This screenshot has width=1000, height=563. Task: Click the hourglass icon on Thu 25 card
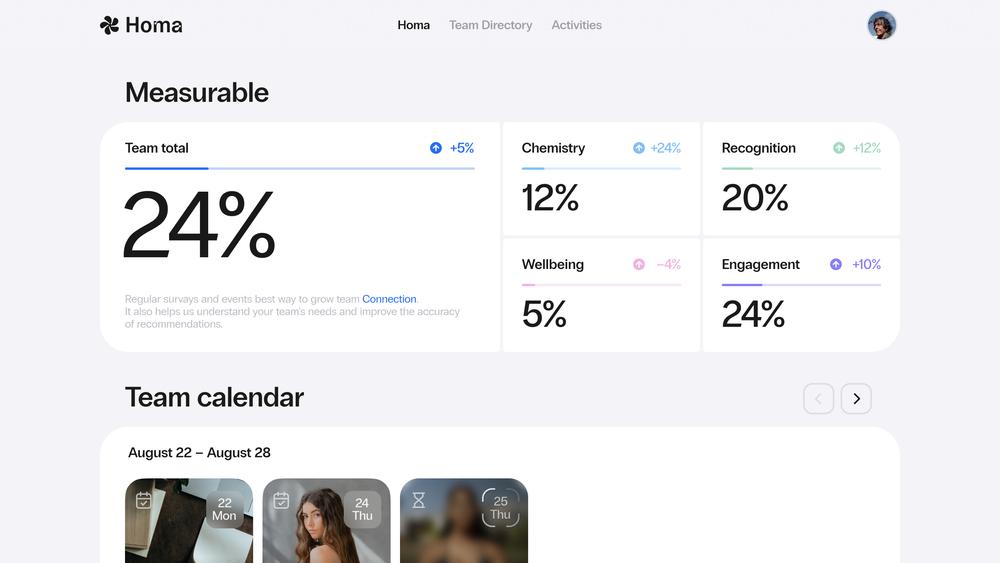[418, 500]
